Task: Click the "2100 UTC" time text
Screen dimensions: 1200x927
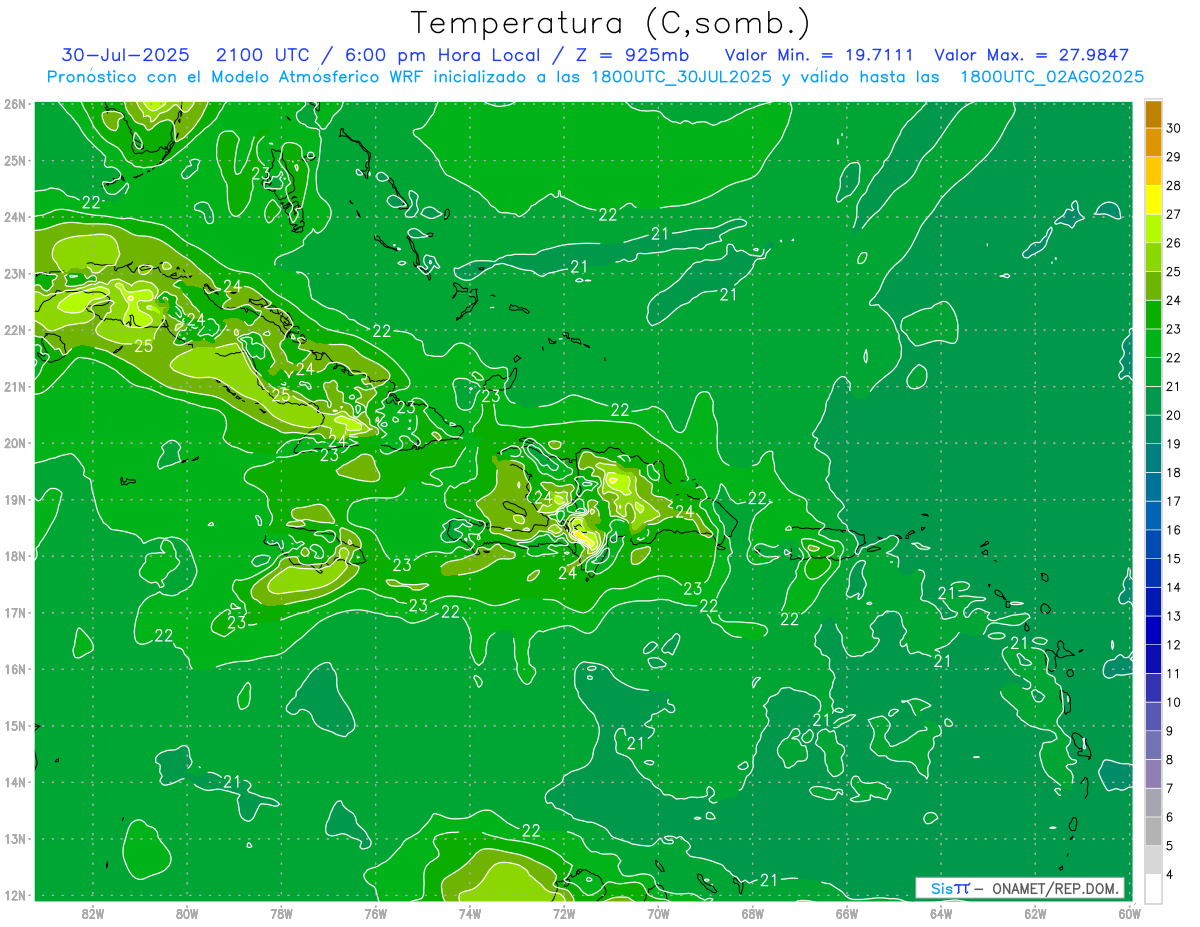Action: click(264, 55)
